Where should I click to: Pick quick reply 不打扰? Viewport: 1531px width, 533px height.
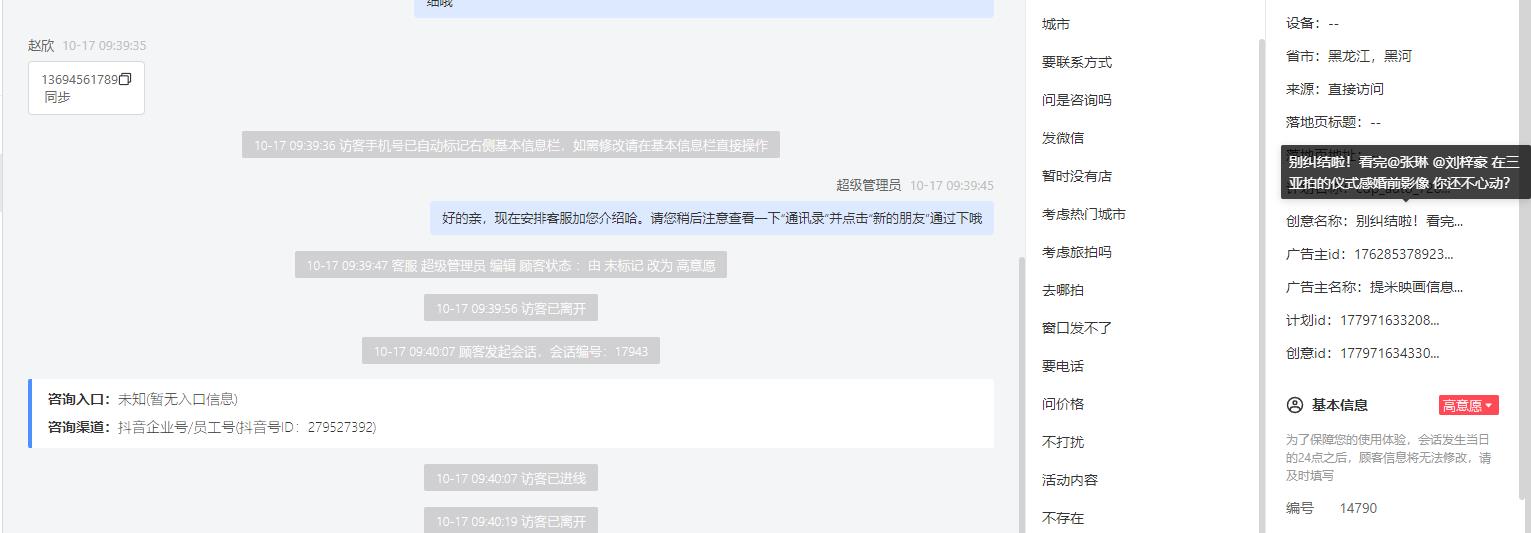point(1063,442)
